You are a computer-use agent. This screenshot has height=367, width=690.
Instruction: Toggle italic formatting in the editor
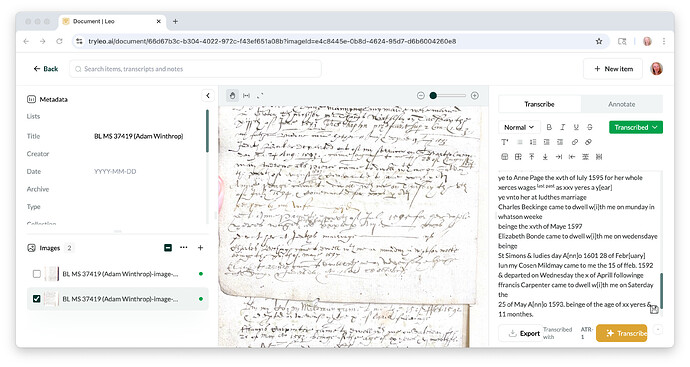coord(562,127)
